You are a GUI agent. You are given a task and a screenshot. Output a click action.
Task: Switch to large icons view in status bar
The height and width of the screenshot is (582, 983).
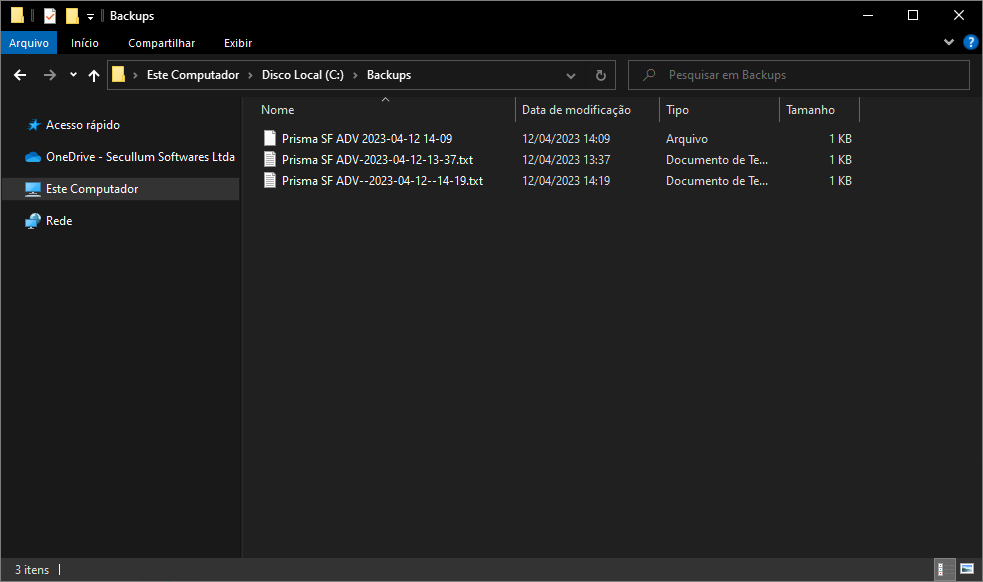966,569
